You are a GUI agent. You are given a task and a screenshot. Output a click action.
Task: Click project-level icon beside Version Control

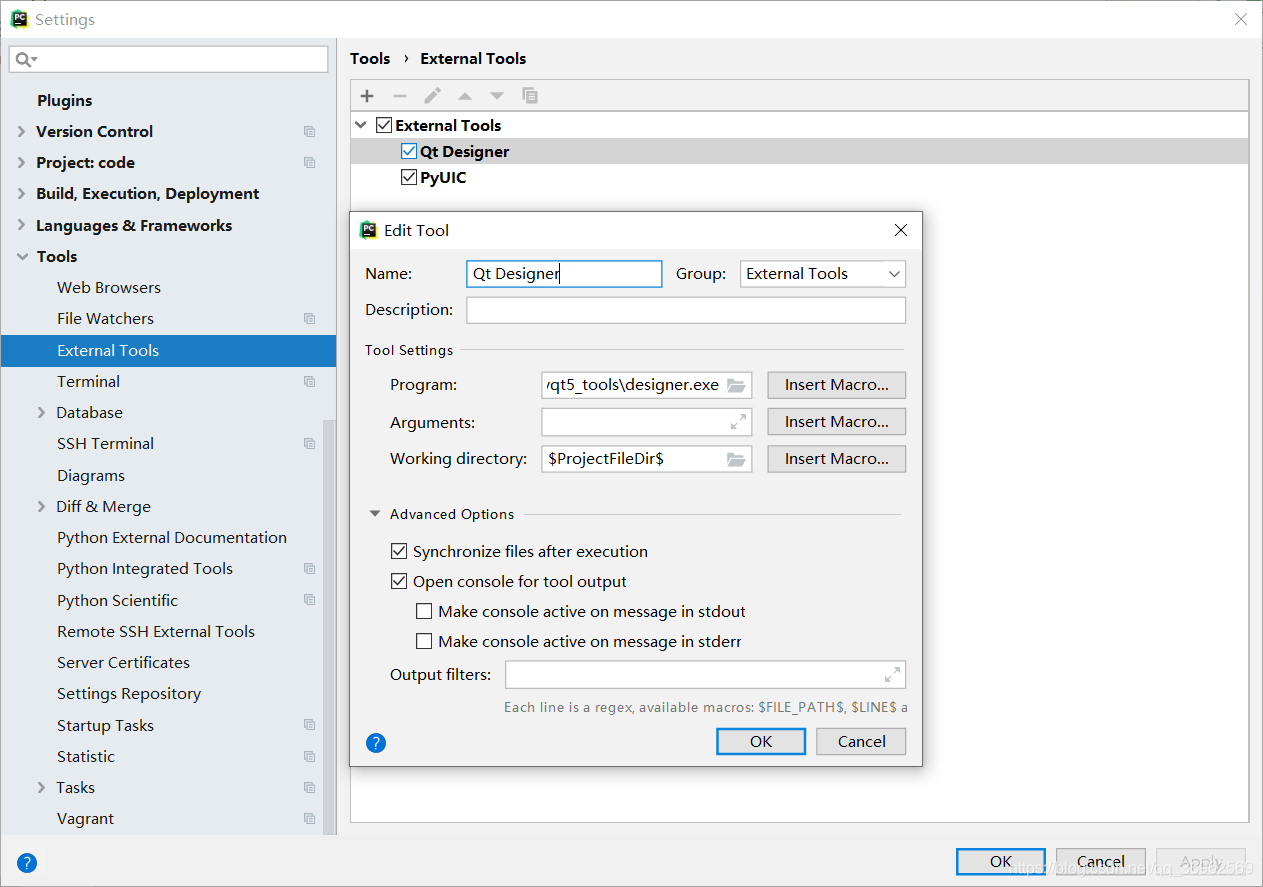(x=309, y=132)
